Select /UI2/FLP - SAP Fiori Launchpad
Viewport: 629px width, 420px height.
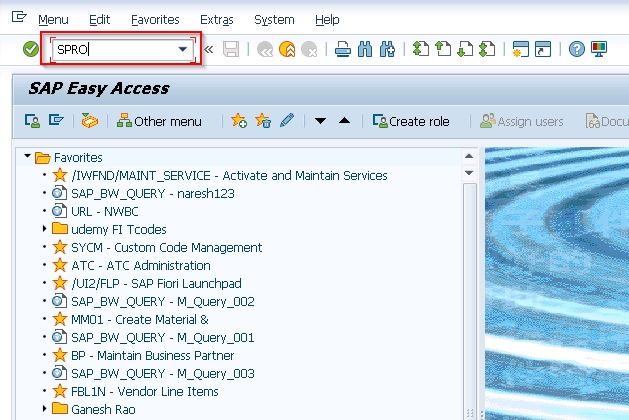(156, 284)
